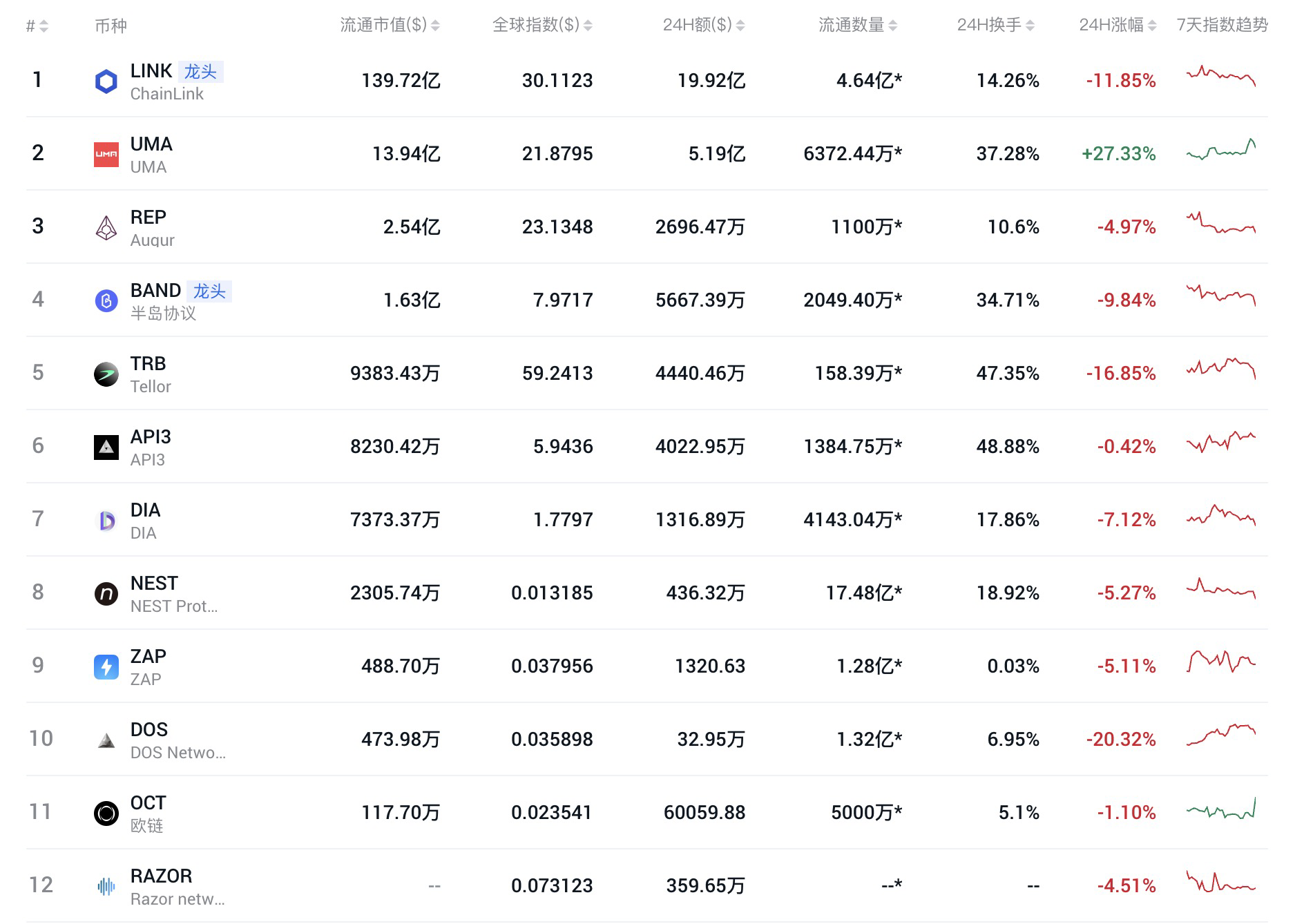The height and width of the screenshot is (924, 1304).
Task: Open the DIA coin name link
Action: coord(145,510)
